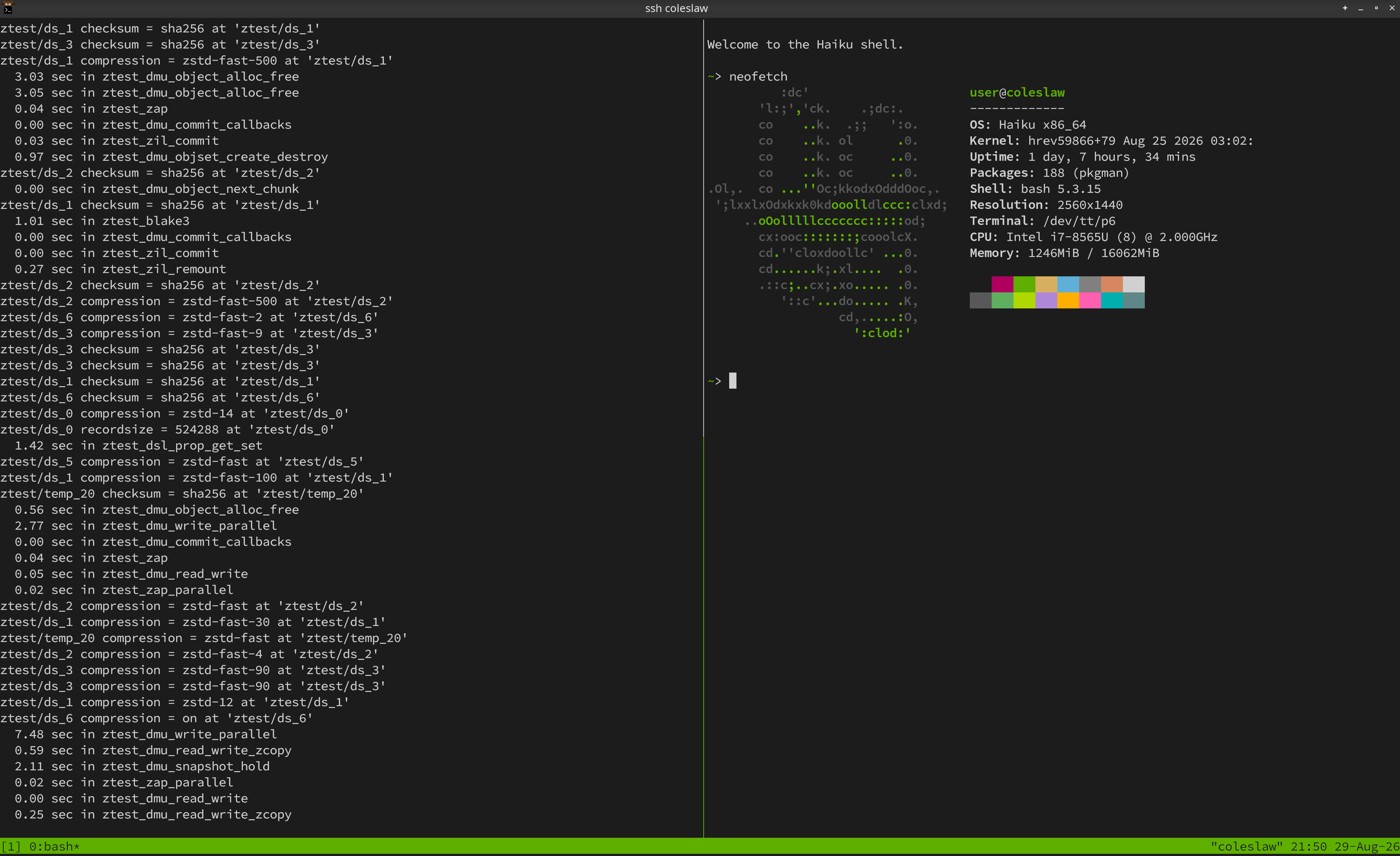Click the 'Kernel: hrev59866+79' line
1400x856 pixels.
1111,140
